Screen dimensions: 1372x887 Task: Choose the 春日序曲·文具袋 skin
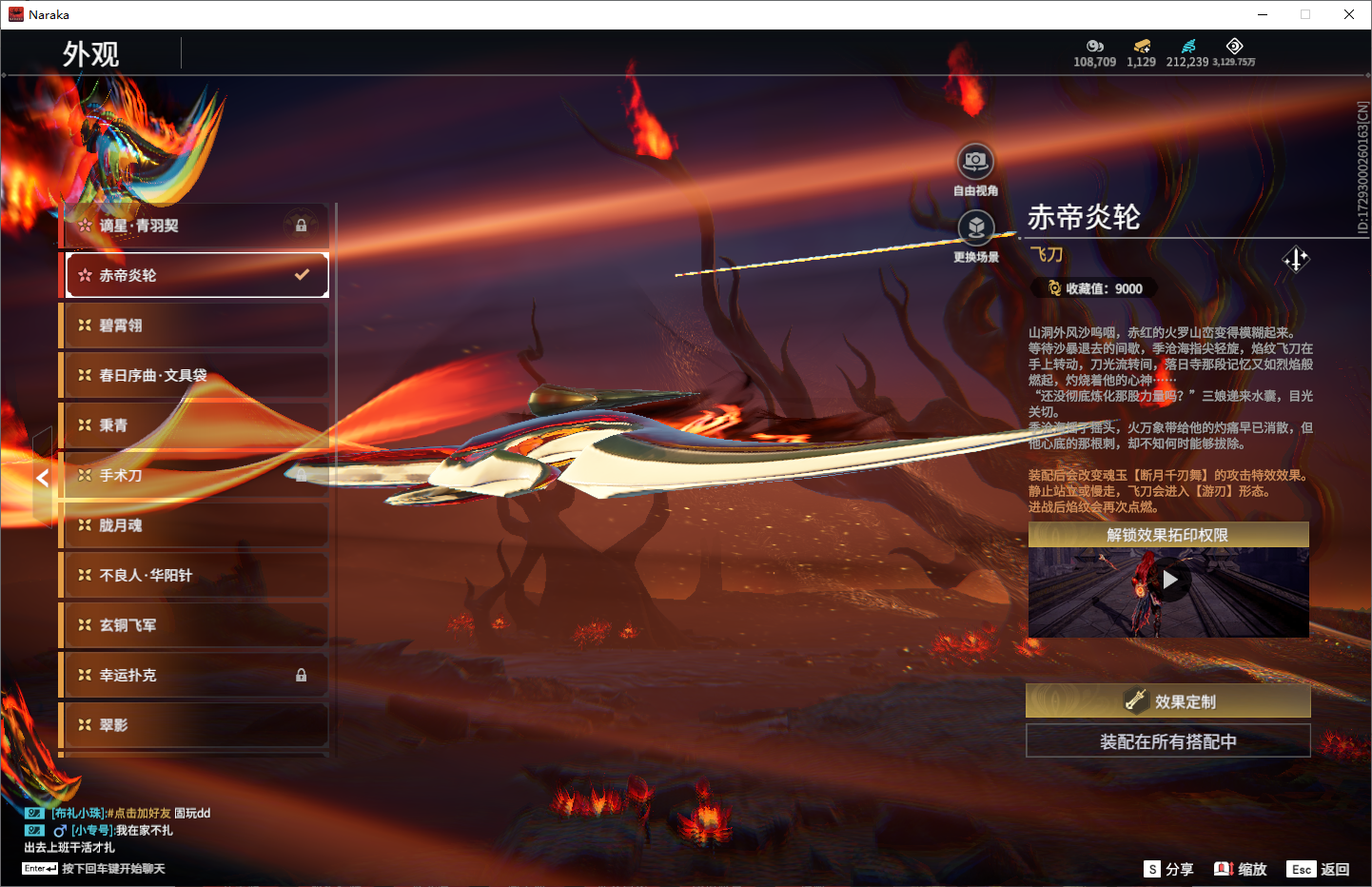(196, 375)
